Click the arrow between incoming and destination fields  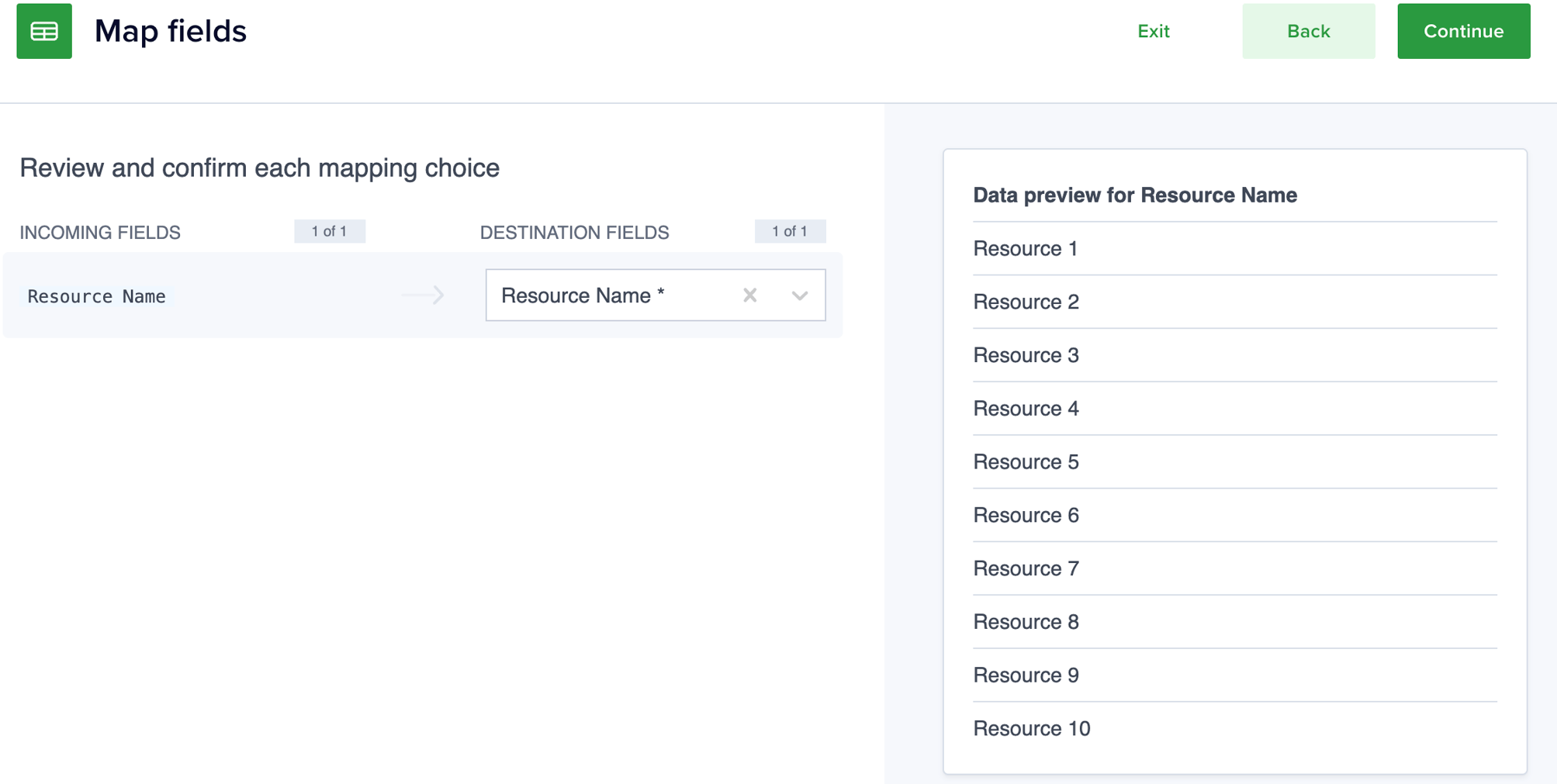[424, 295]
